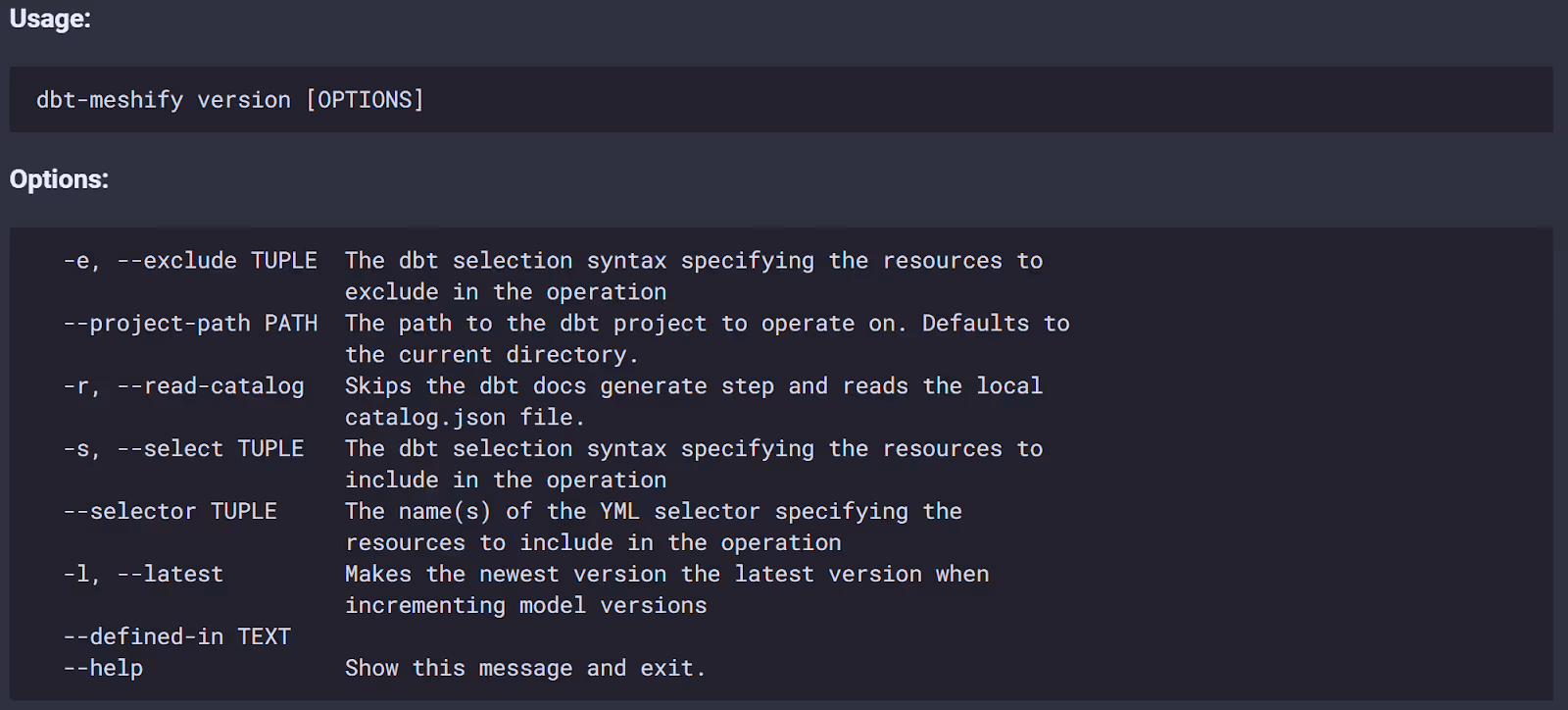This screenshot has height=710, width=1568.
Task: Click 'Makes the newest version the latest' line
Action: coord(667,575)
